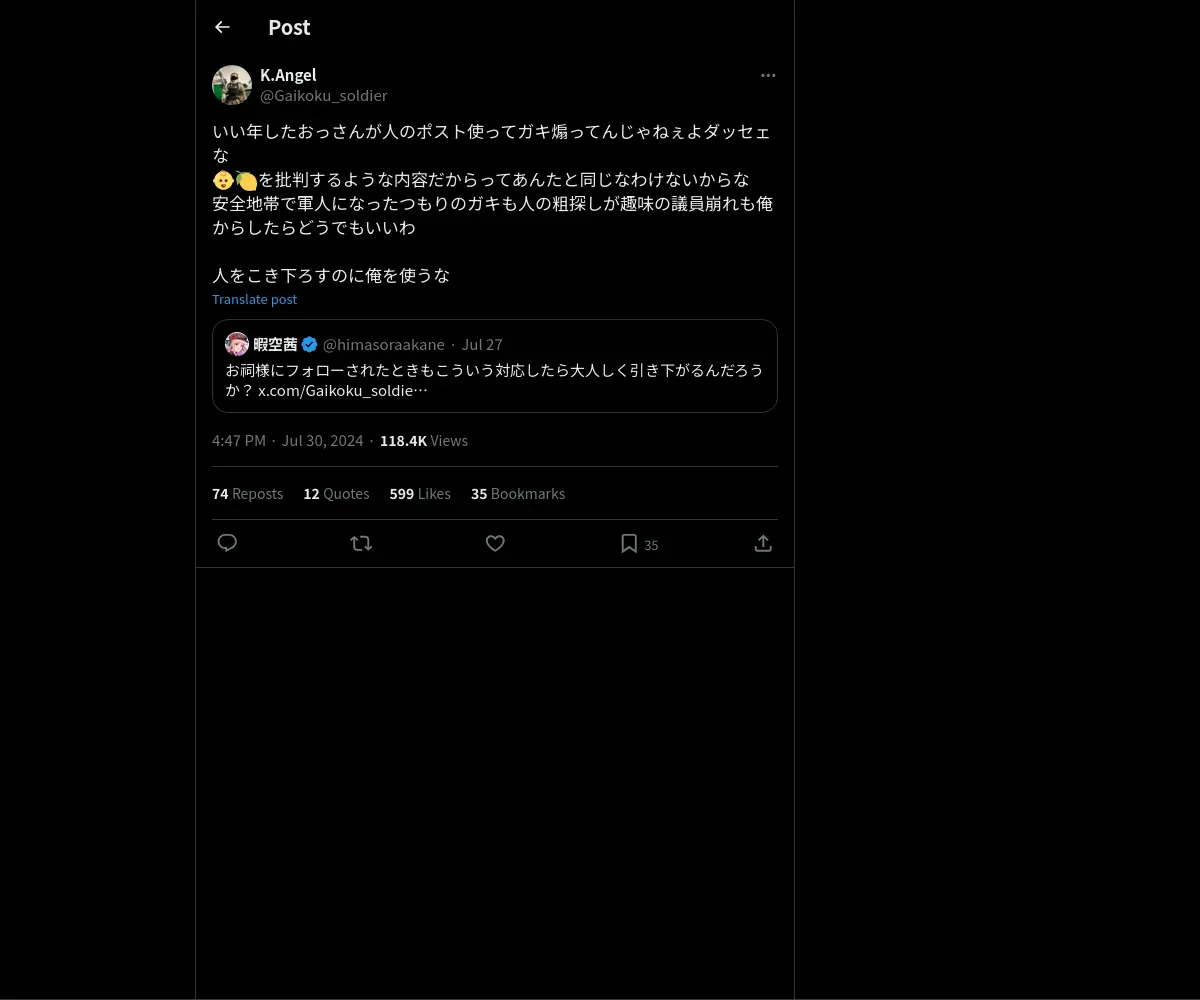This screenshot has width=1200, height=1000.
Task: Open the share upload icon
Action: coord(763,543)
